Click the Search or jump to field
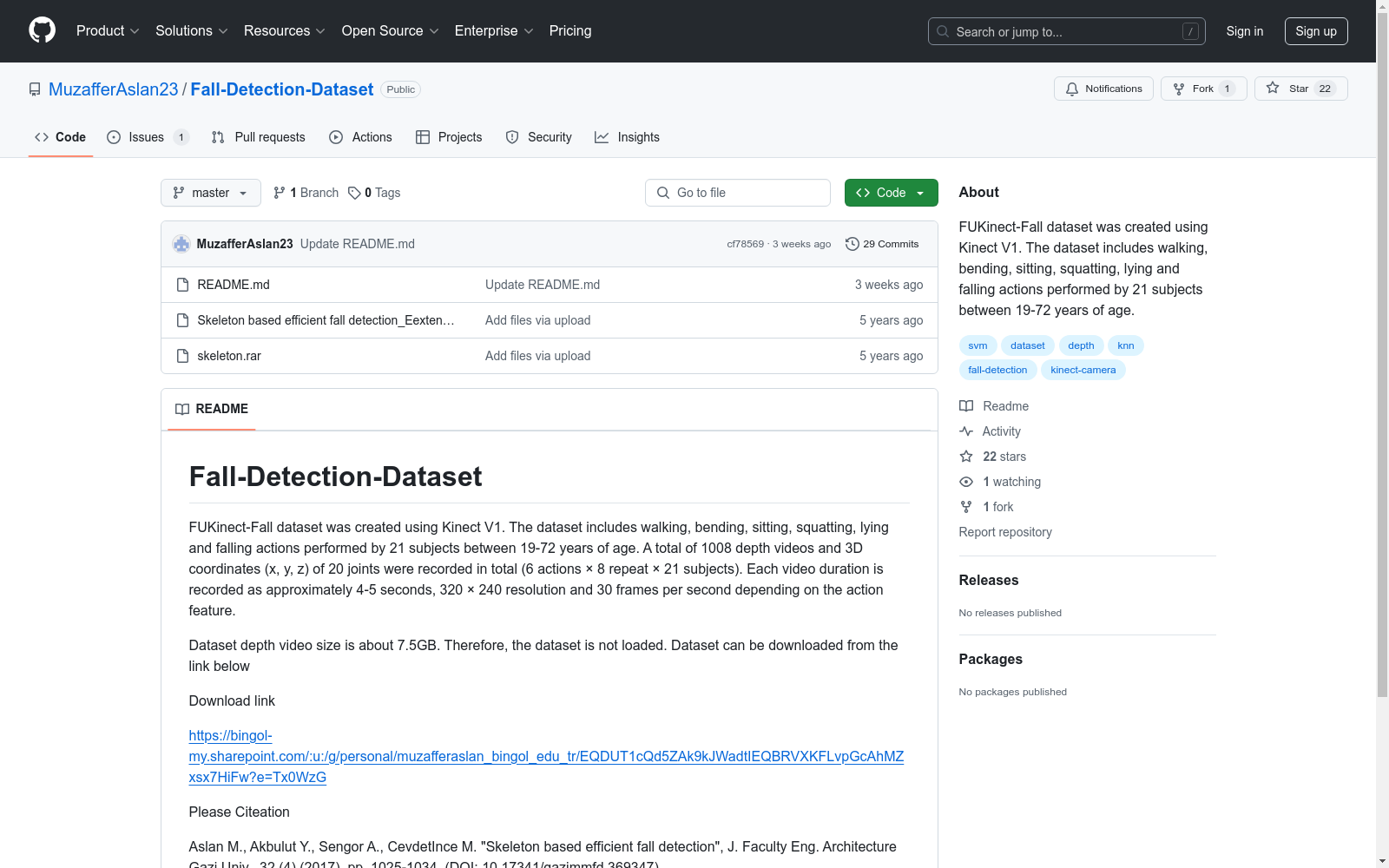 pyautogui.click(x=1067, y=31)
